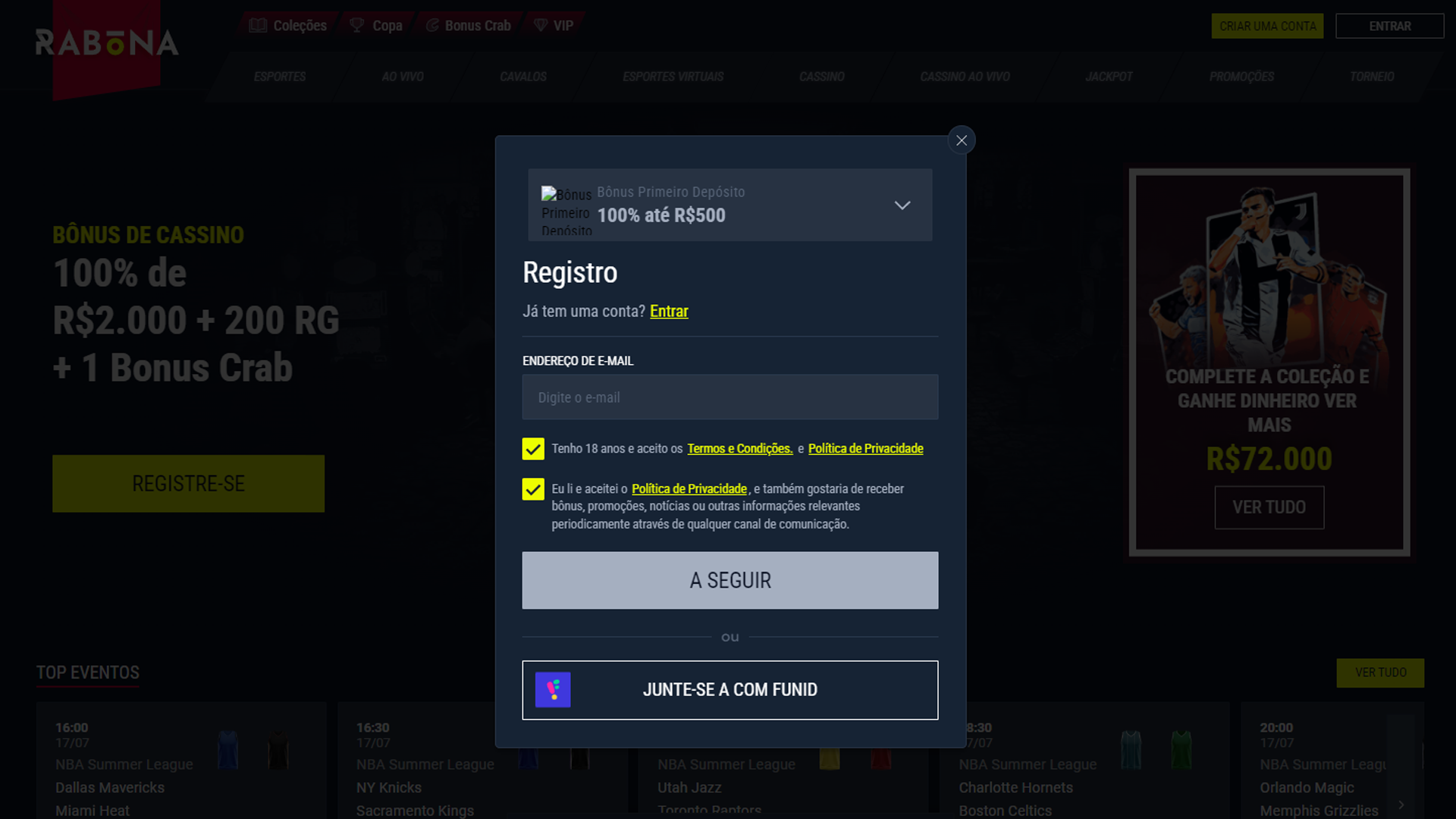Open the AO VIVO menu tab
Viewport: 1456px width, 819px height.
(x=403, y=77)
